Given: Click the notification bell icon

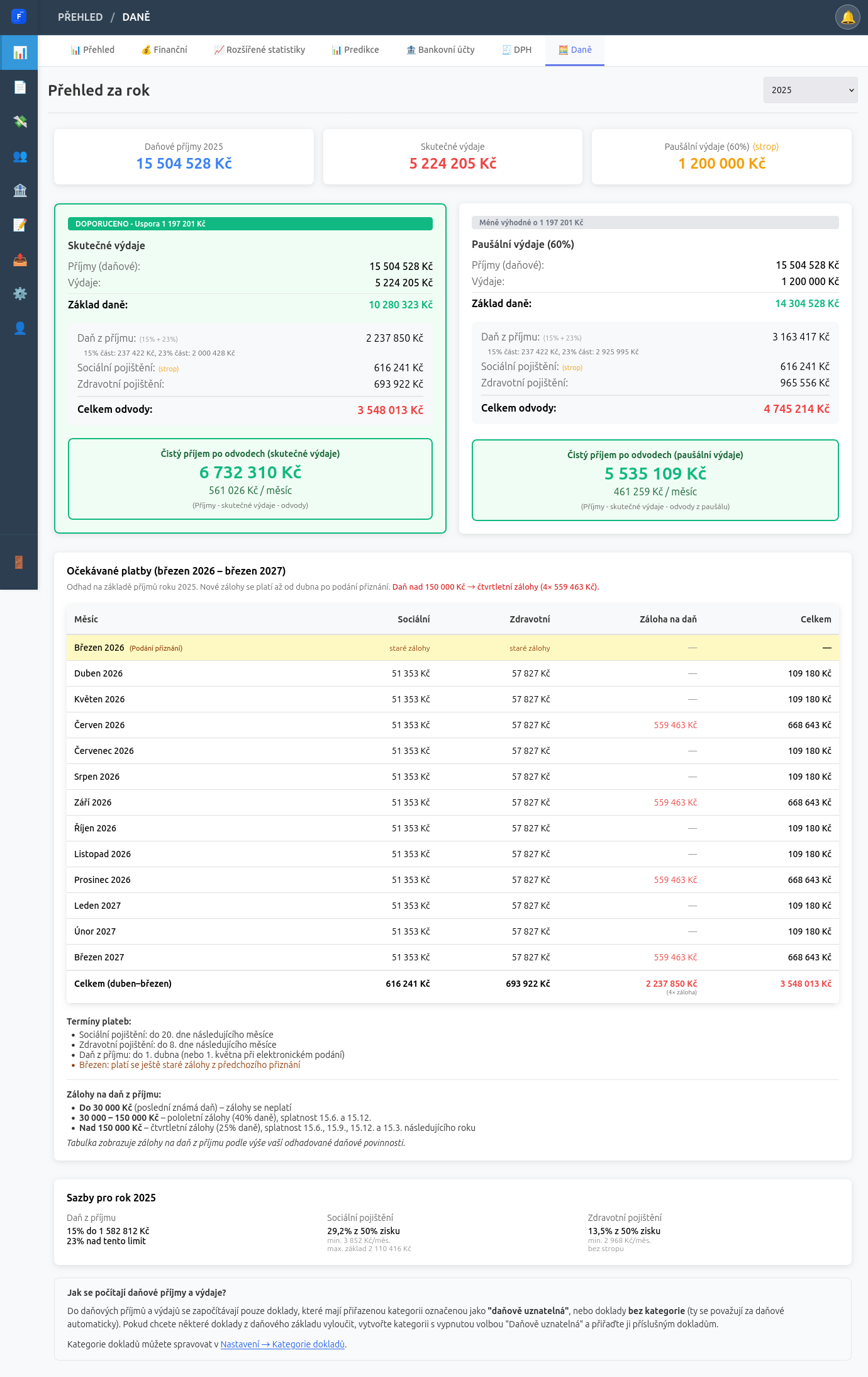Looking at the screenshot, I should pos(847,17).
